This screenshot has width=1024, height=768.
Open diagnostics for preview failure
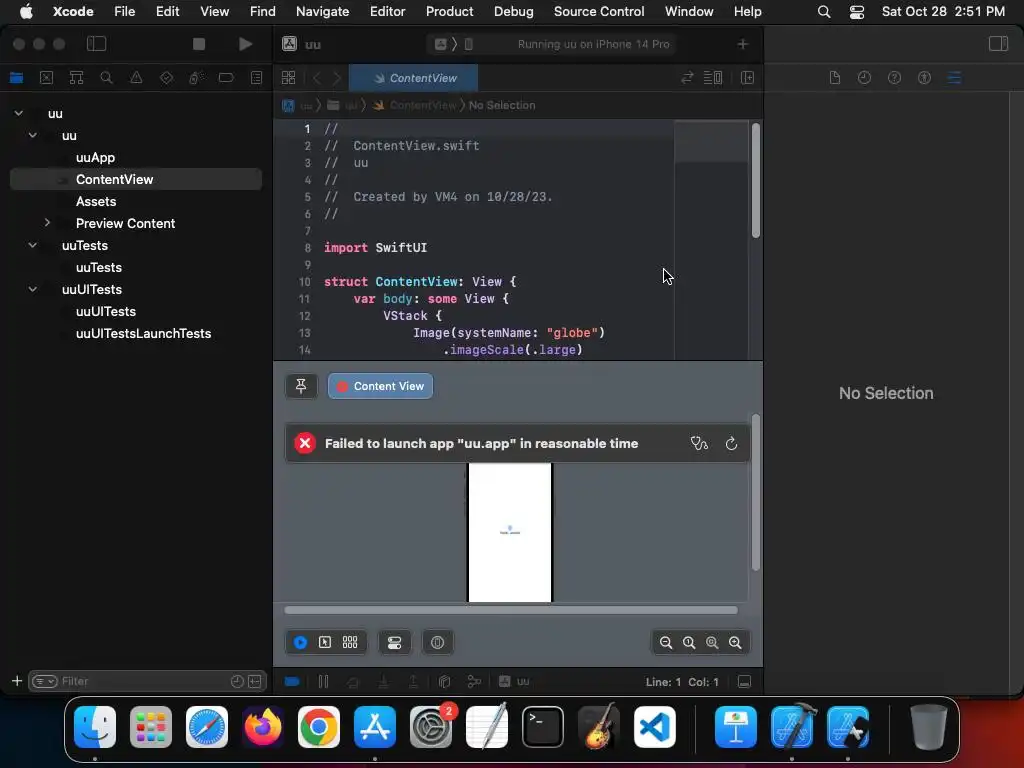699,443
